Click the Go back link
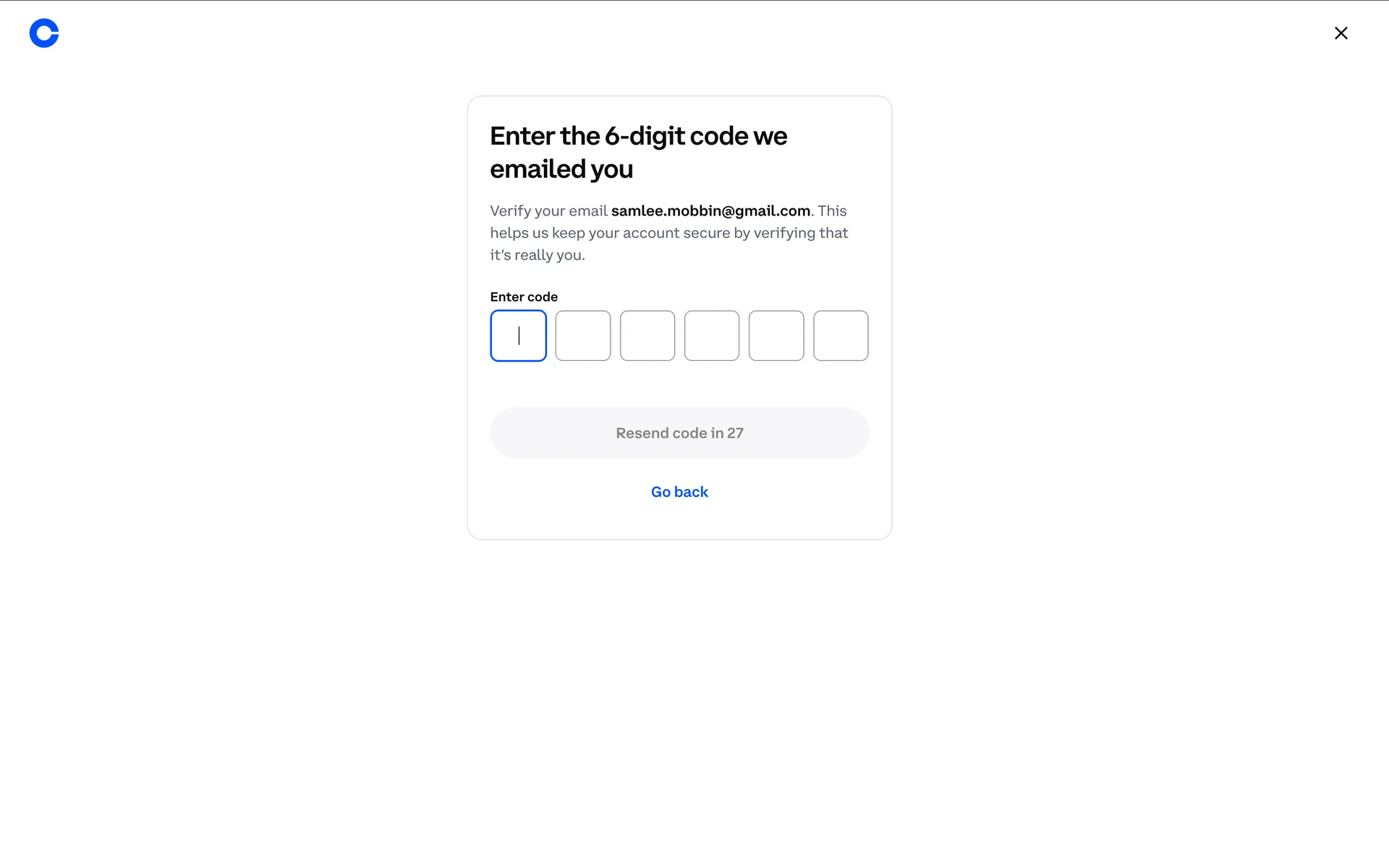The image size is (1389, 868). point(679,492)
